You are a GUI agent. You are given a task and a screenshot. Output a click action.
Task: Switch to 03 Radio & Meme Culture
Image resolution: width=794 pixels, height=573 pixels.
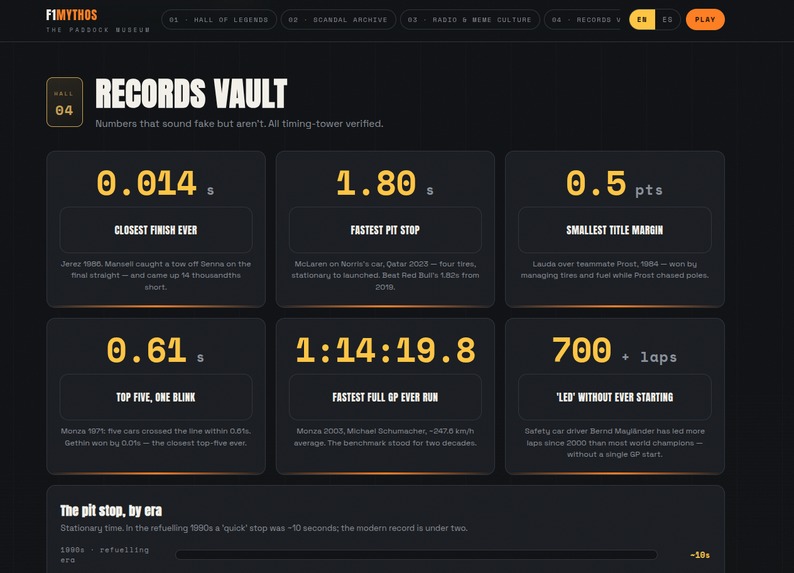(469, 20)
